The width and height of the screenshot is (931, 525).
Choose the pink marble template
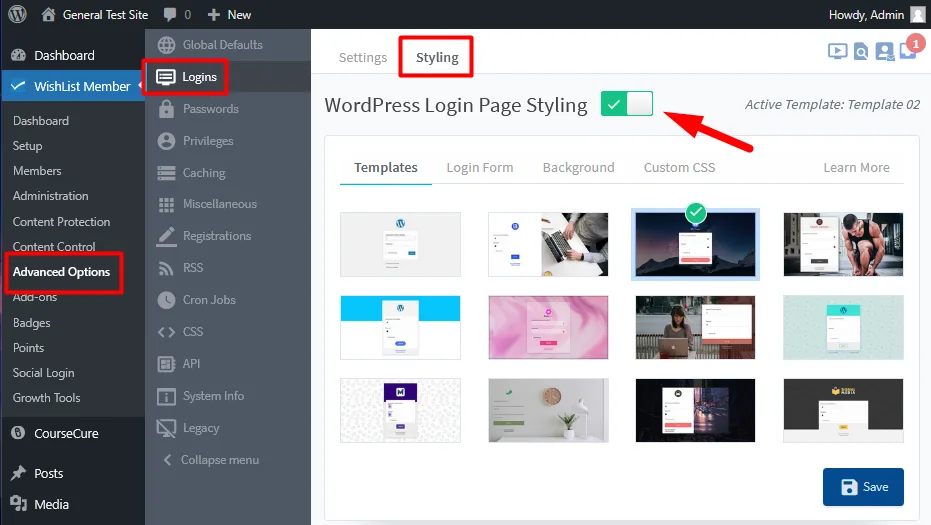548,327
